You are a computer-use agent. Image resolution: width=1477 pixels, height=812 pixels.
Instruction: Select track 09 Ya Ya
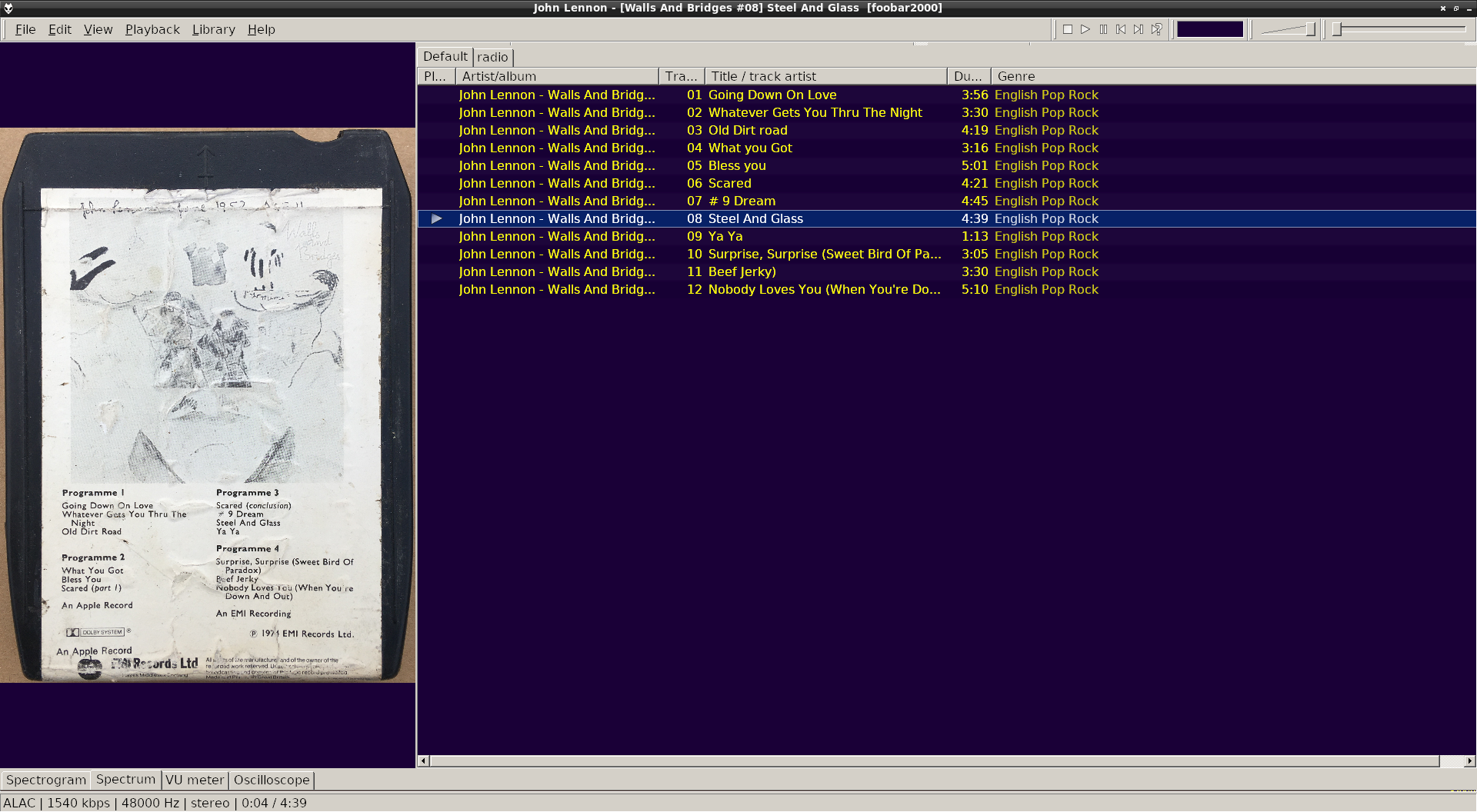click(946, 236)
